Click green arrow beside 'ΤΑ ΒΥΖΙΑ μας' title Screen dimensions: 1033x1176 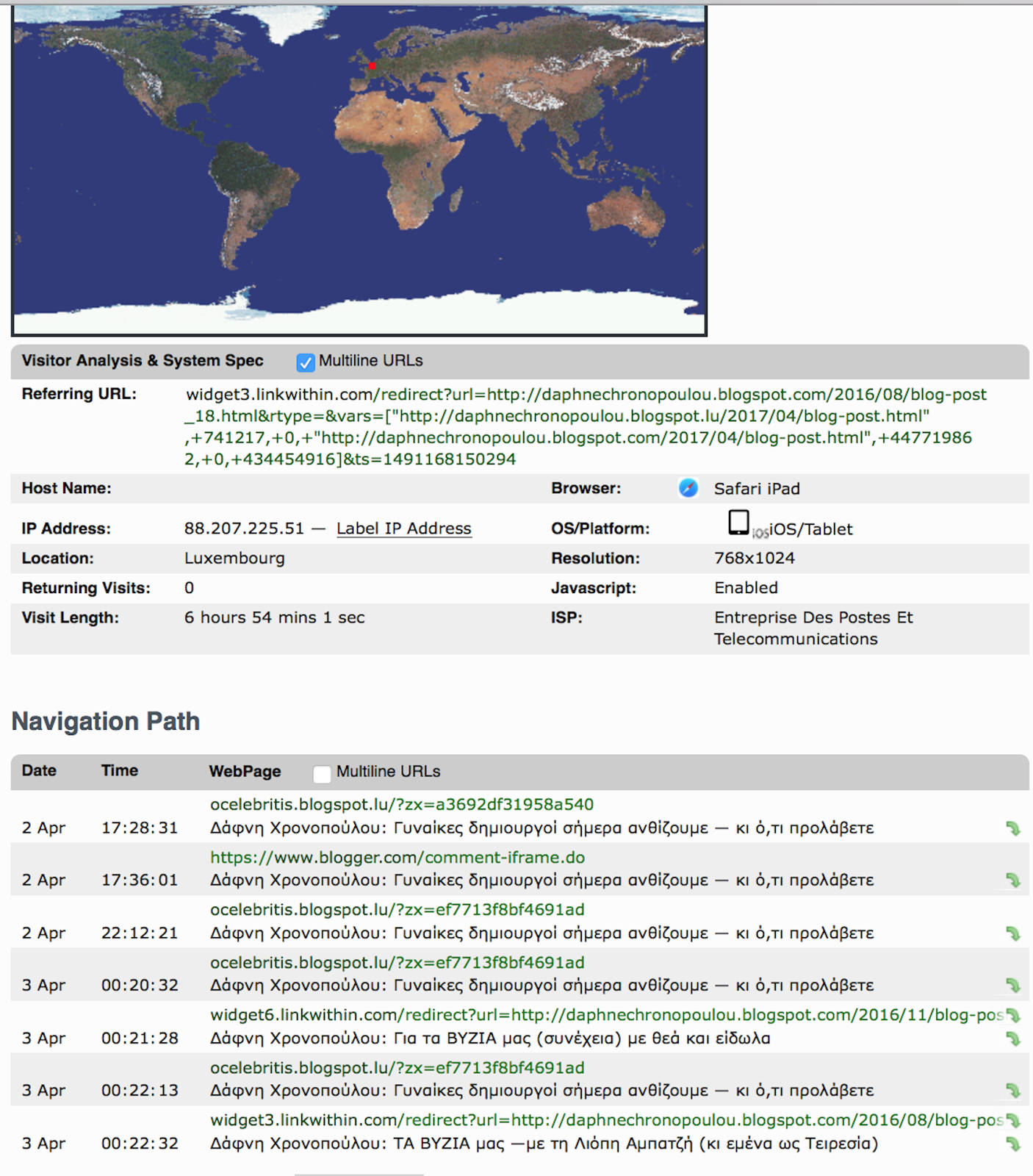click(1013, 1144)
